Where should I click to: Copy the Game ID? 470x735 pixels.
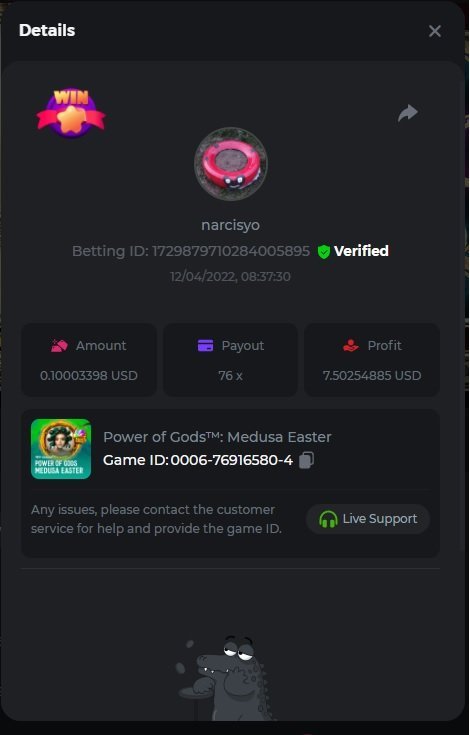[306, 460]
